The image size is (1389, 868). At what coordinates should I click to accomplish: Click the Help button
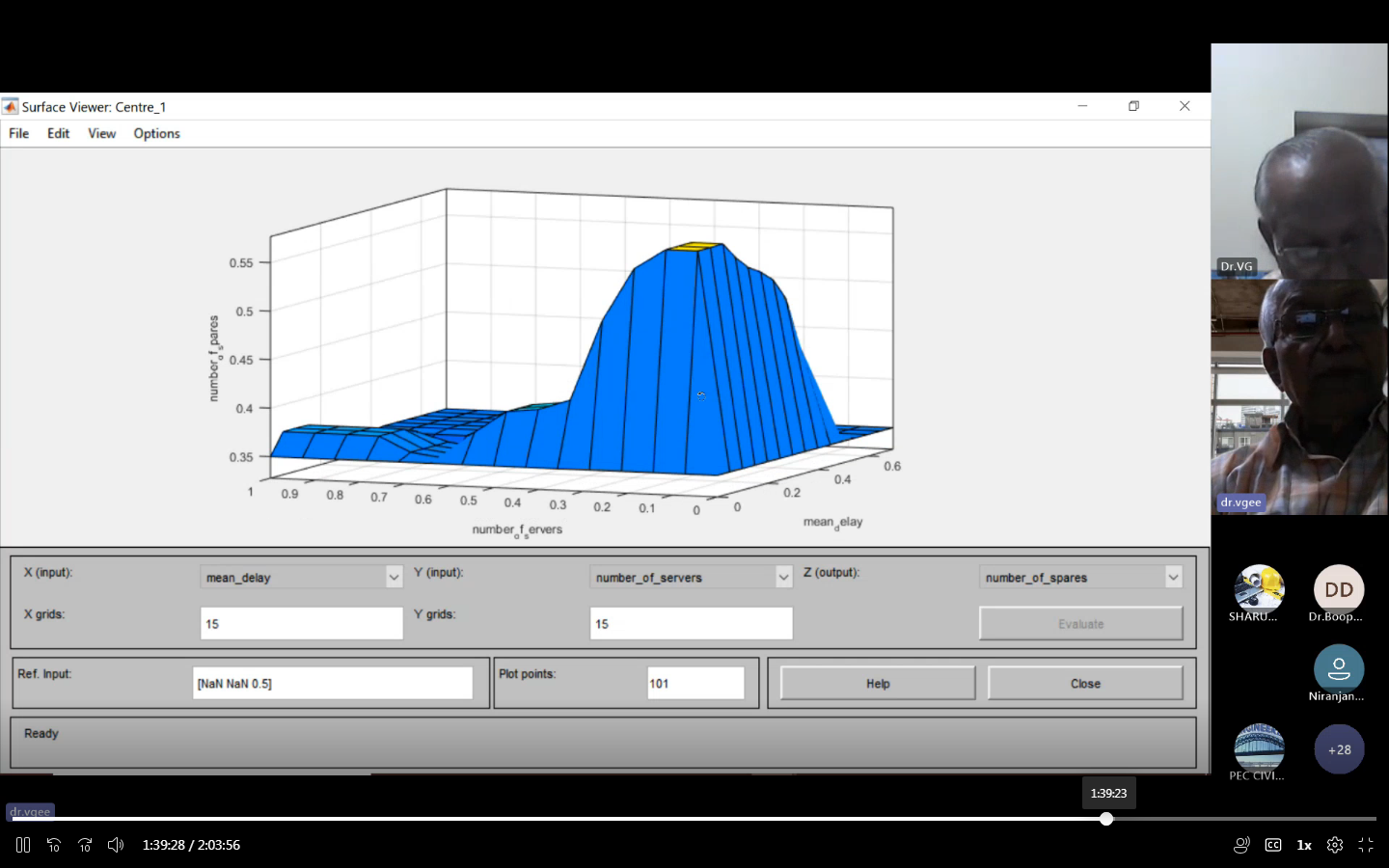(878, 684)
